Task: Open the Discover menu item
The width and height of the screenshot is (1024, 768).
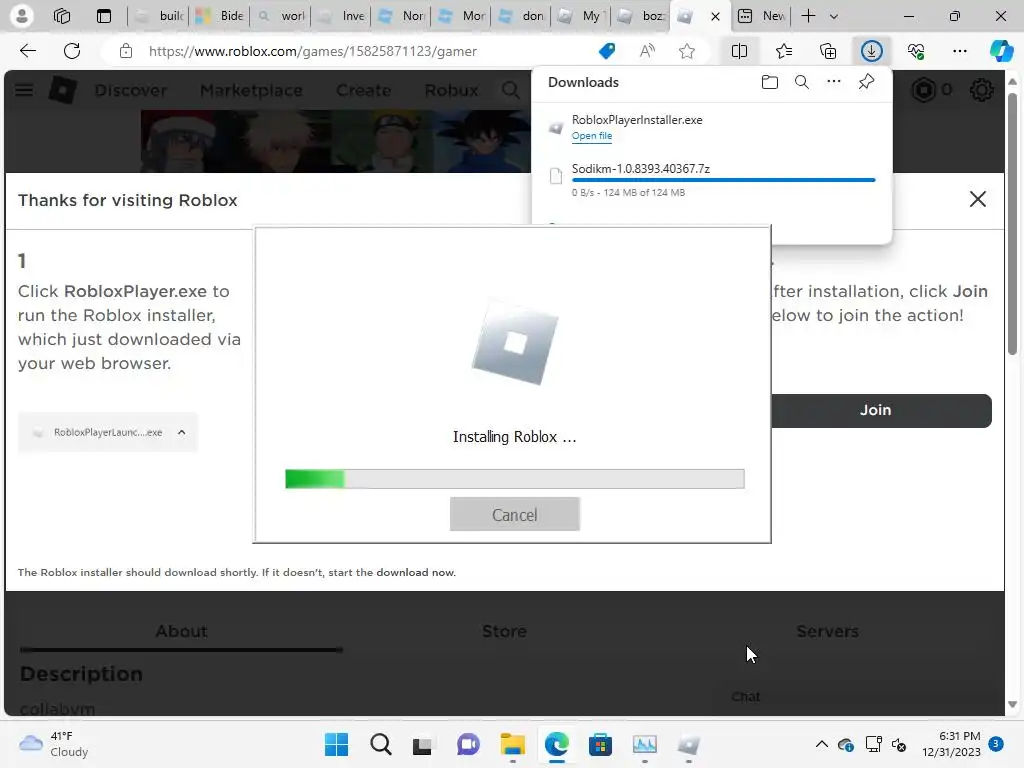Action: (x=131, y=90)
